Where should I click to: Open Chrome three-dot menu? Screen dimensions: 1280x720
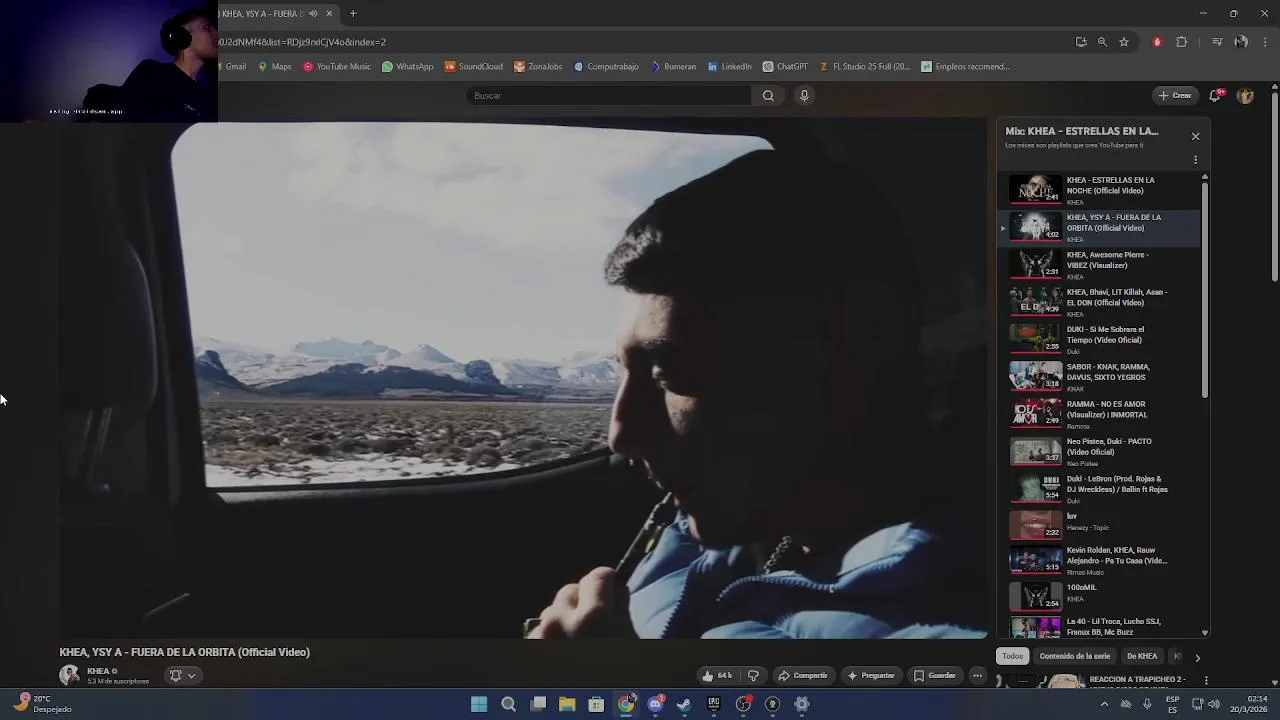pyautogui.click(x=1265, y=42)
